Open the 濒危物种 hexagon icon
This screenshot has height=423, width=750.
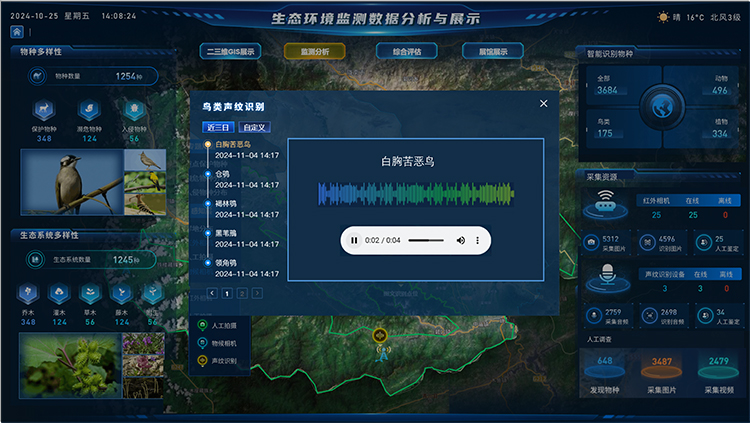pos(89,110)
